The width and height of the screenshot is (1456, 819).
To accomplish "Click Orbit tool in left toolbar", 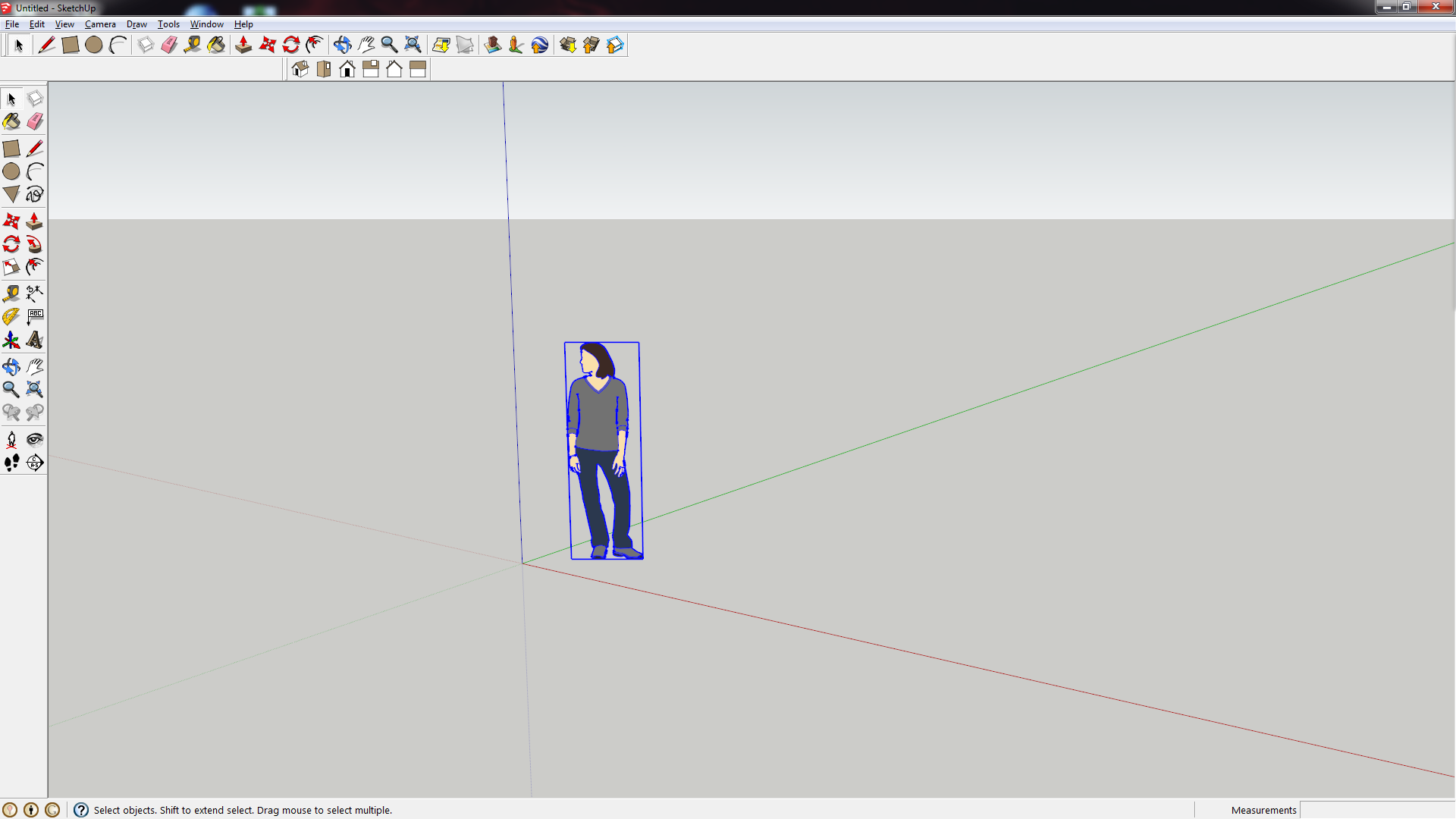I will click(x=11, y=367).
